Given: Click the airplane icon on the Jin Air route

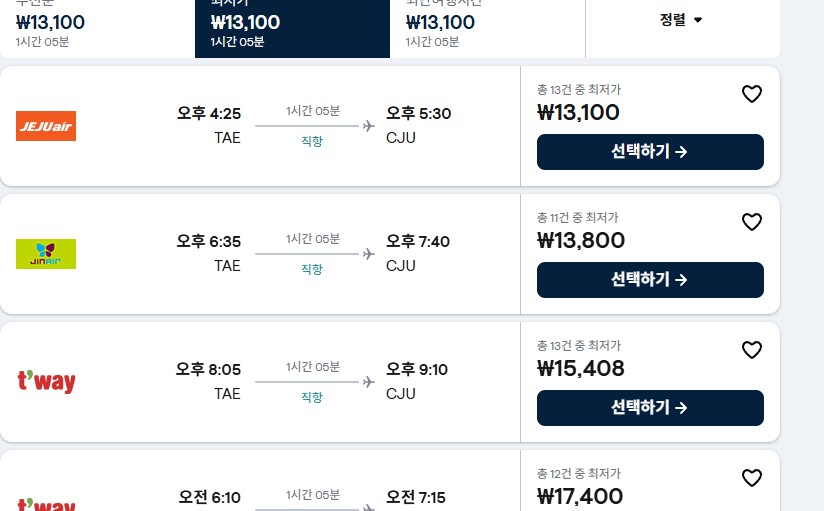Looking at the screenshot, I should pos(368,254).
